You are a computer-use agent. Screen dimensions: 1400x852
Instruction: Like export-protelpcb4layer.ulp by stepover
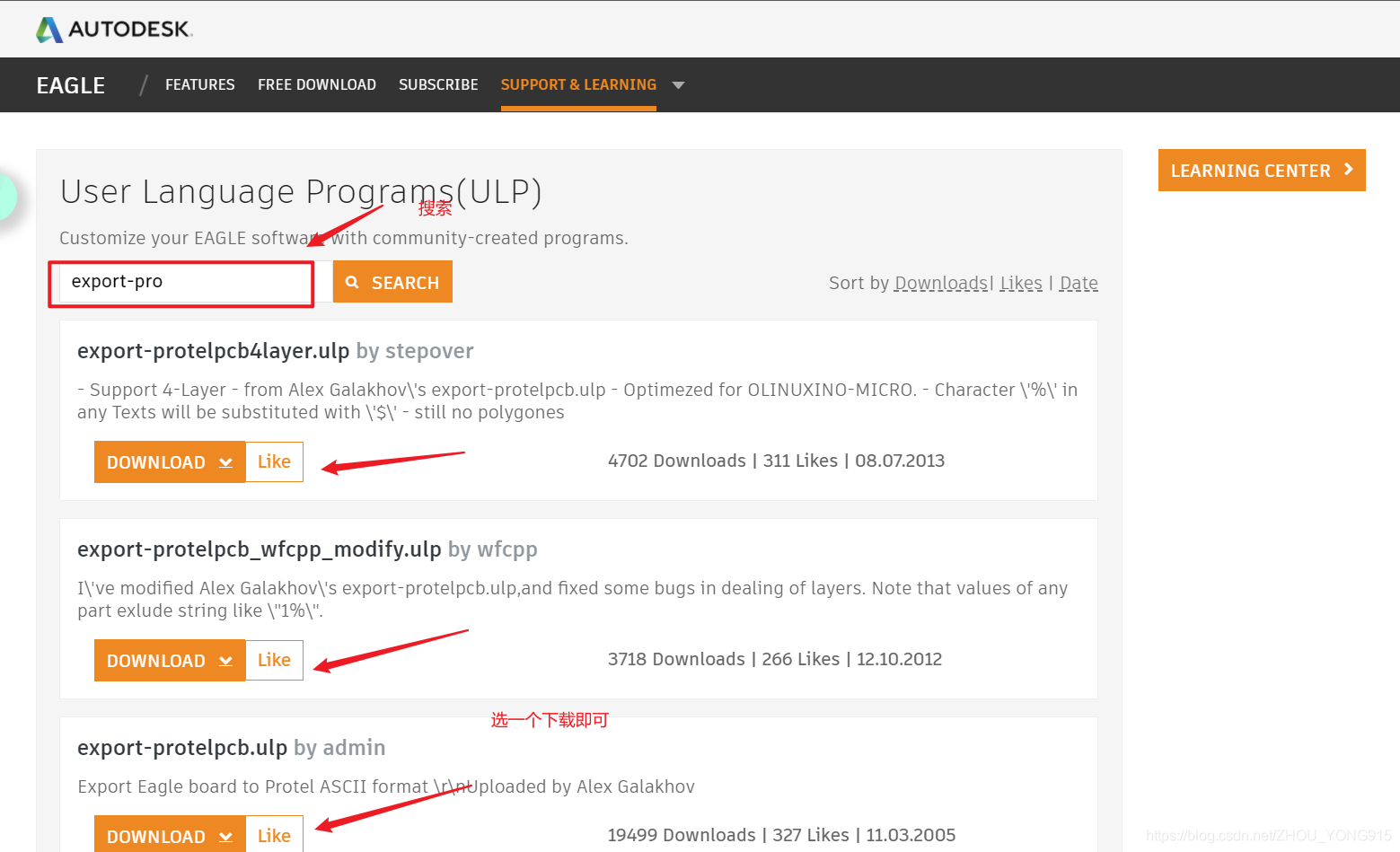tap(274, 461)
